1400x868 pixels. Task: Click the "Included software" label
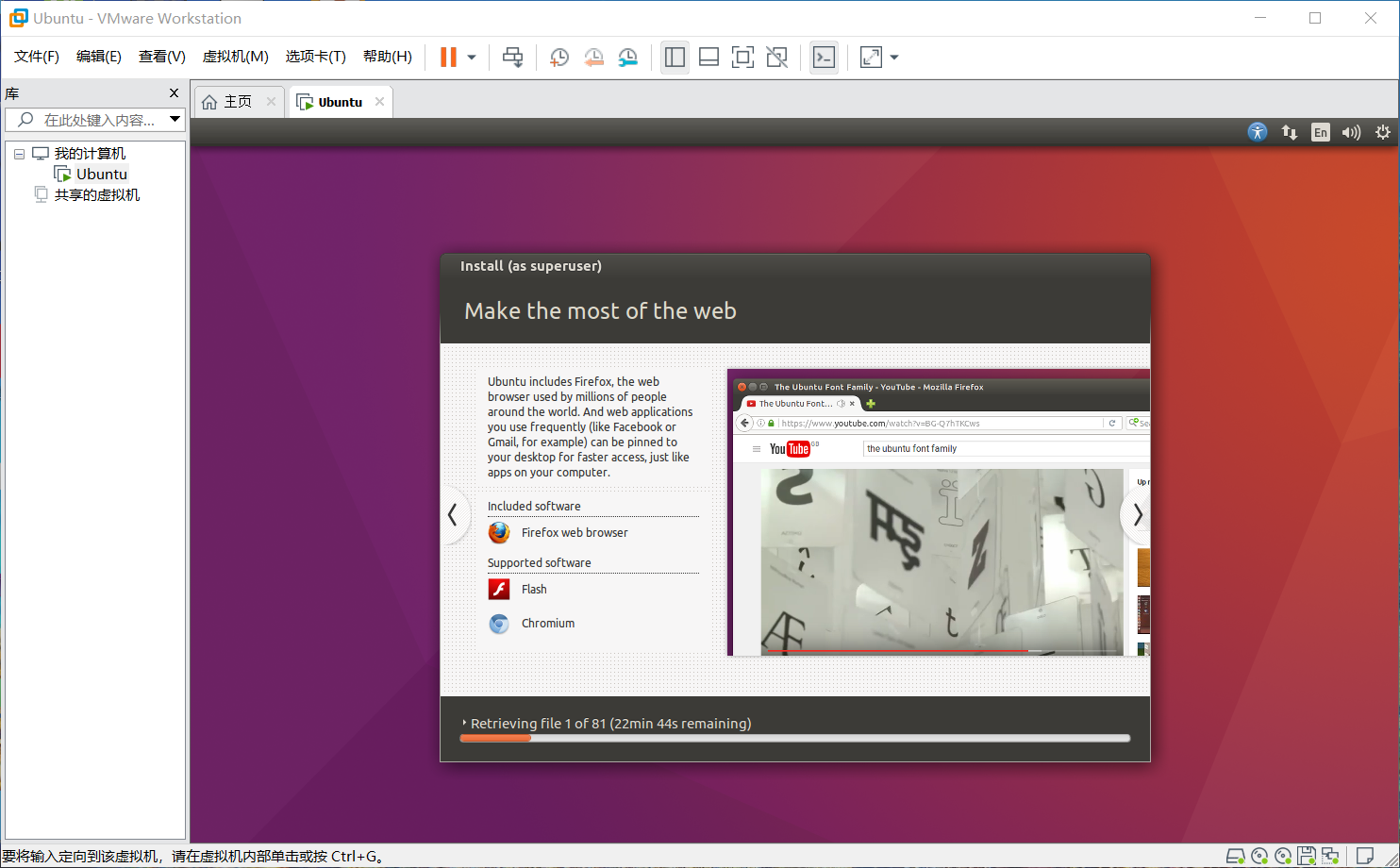click(534, 507)
